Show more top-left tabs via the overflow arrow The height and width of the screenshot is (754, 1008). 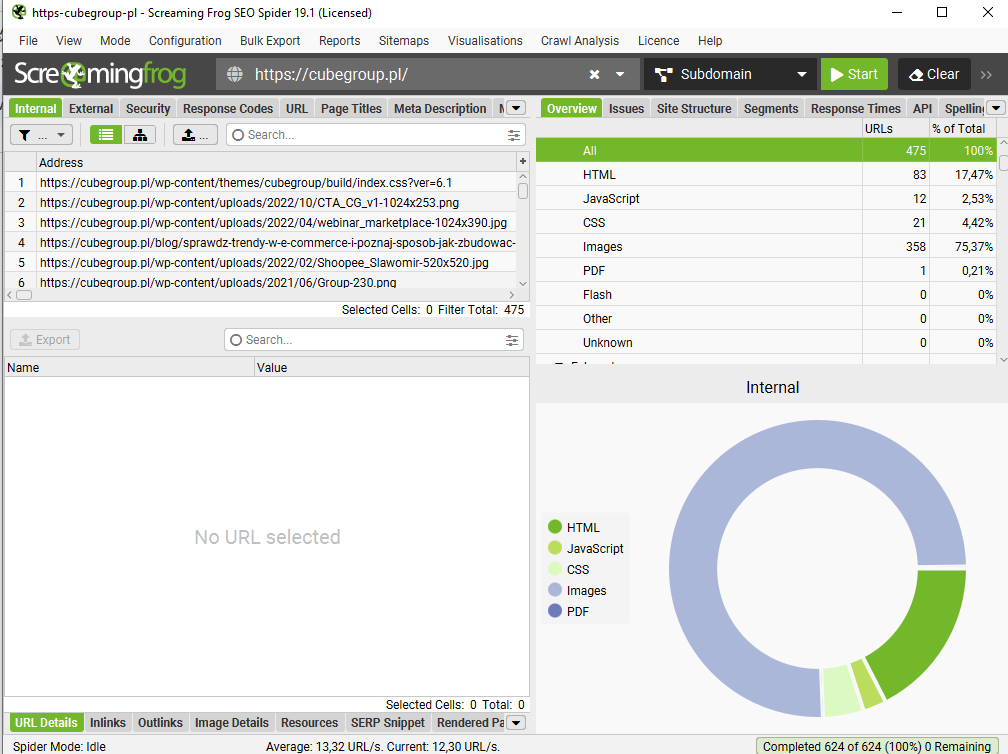(x=516, y=108)
